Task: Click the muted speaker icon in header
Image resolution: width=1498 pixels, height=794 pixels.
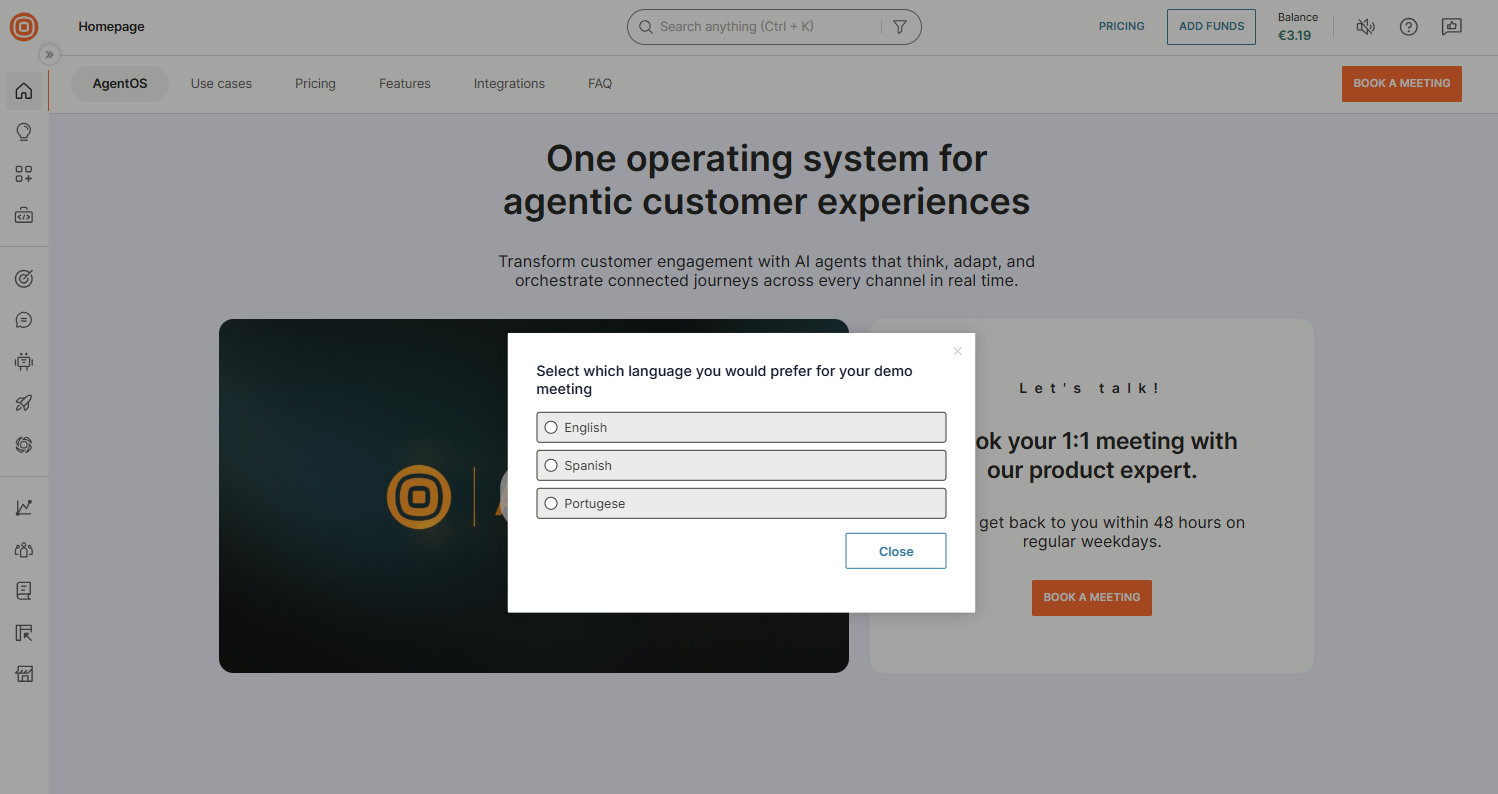Action: coord(1365,27)
